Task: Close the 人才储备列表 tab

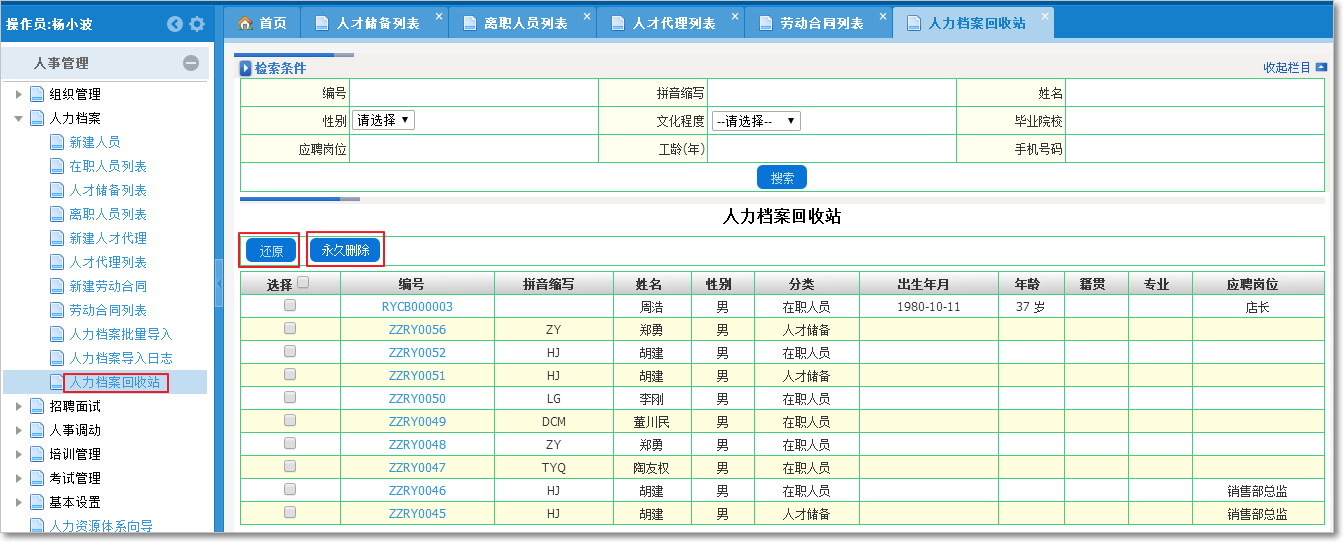Action: [x=439, y=16]
